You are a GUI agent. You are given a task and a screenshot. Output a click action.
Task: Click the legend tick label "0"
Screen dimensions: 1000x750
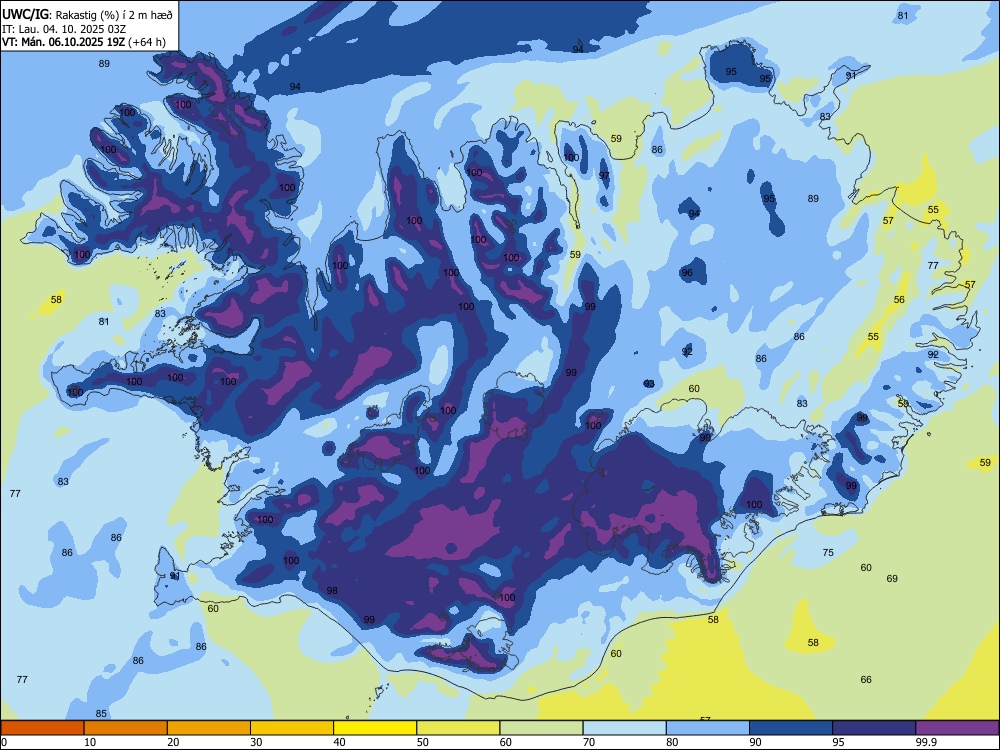click(4, 742)
